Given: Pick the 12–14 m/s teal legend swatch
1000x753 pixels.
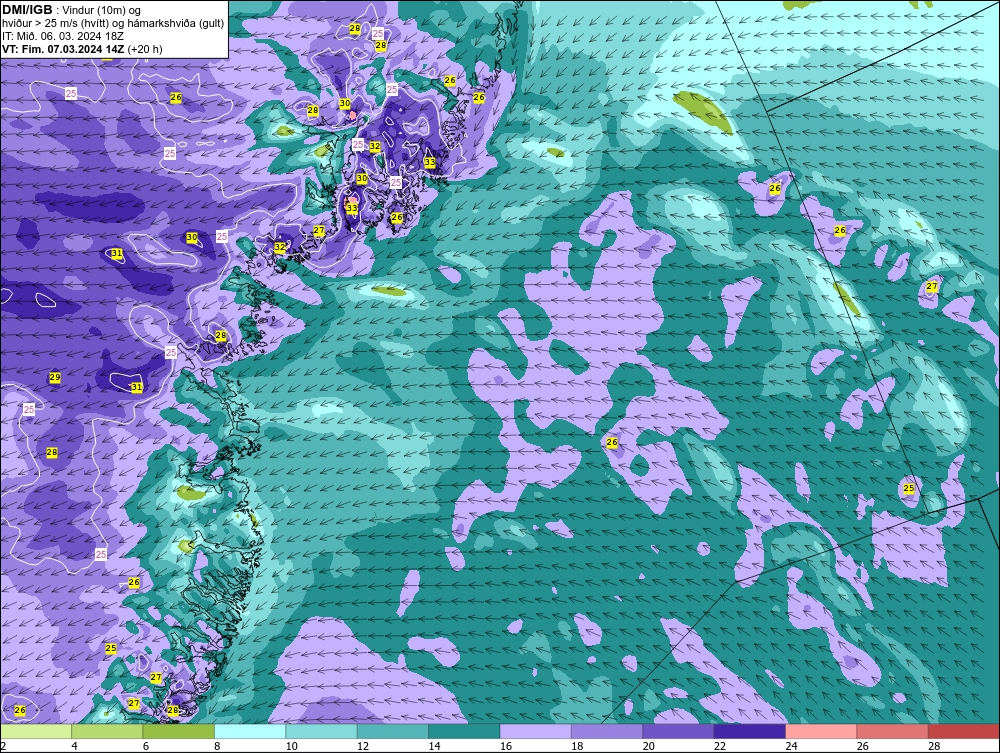Looking at the screenshot, I should pos(393,731).
